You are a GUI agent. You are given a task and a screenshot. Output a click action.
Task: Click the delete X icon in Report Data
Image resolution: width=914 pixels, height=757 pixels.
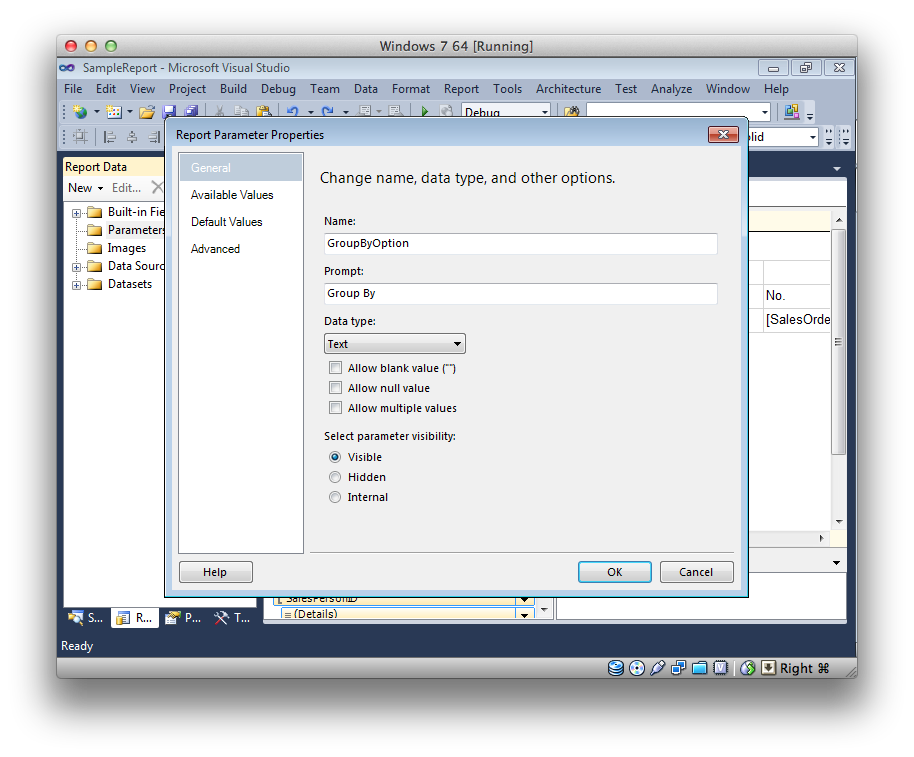point(157,188)
